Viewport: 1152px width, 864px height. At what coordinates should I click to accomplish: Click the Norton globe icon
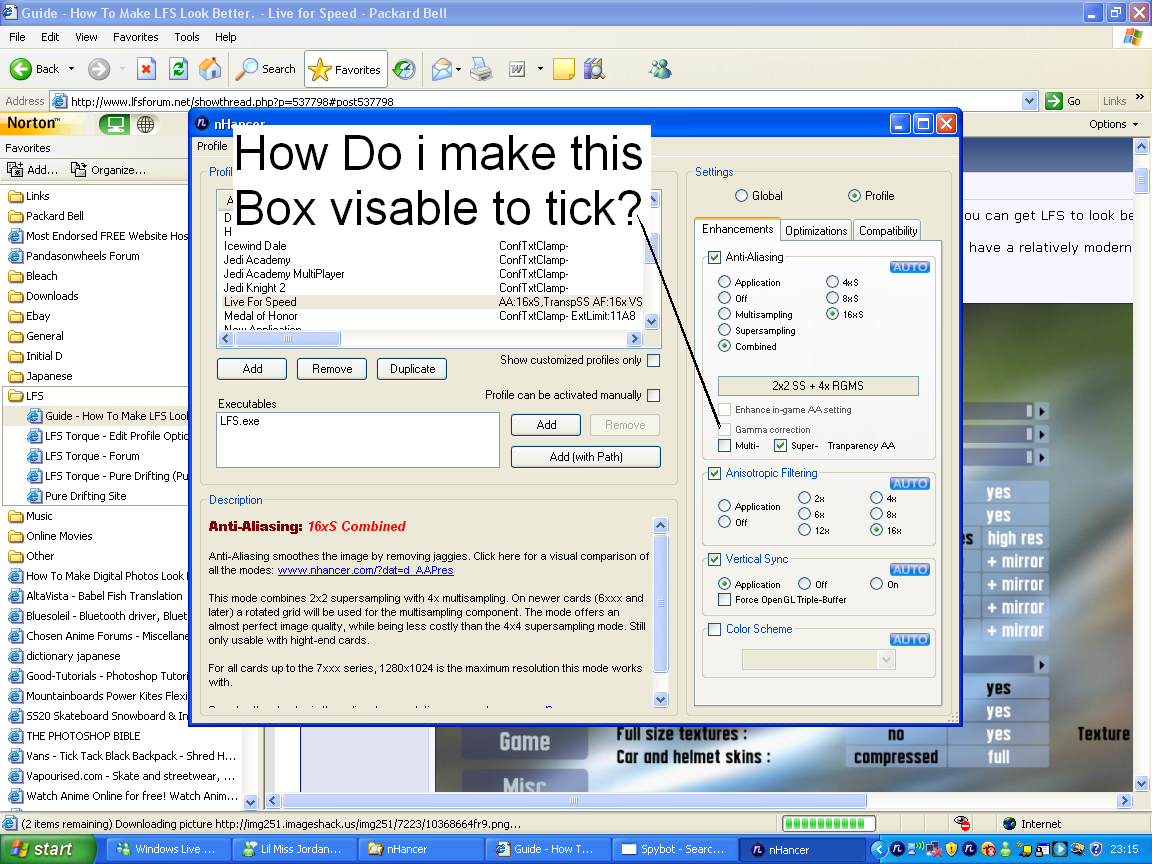145,124
